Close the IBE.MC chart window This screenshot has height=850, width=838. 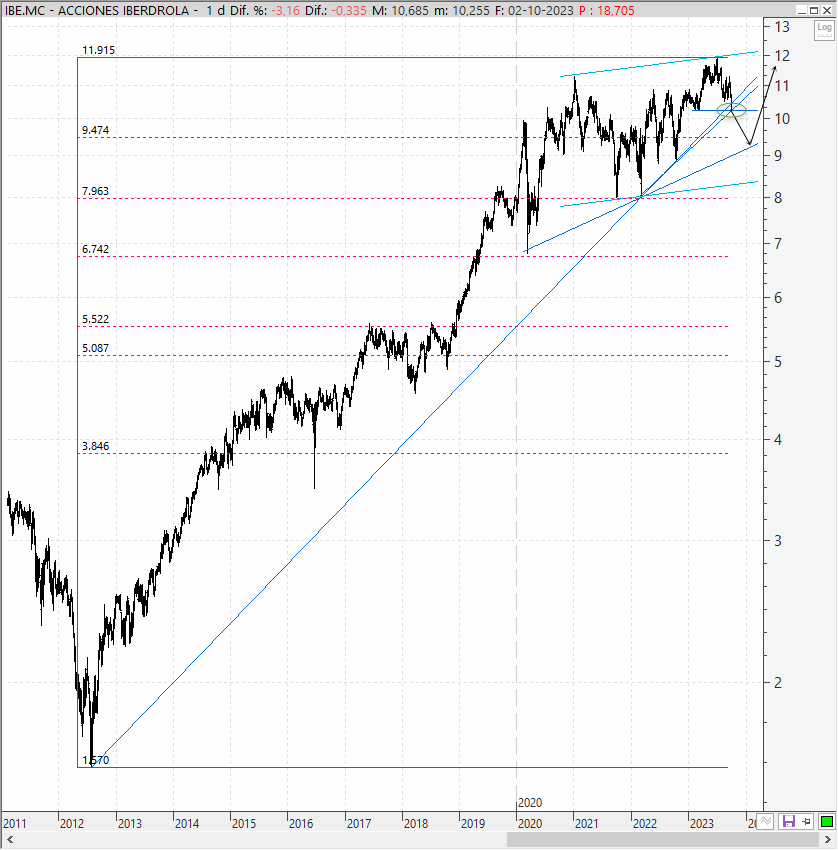coord(827,10)
